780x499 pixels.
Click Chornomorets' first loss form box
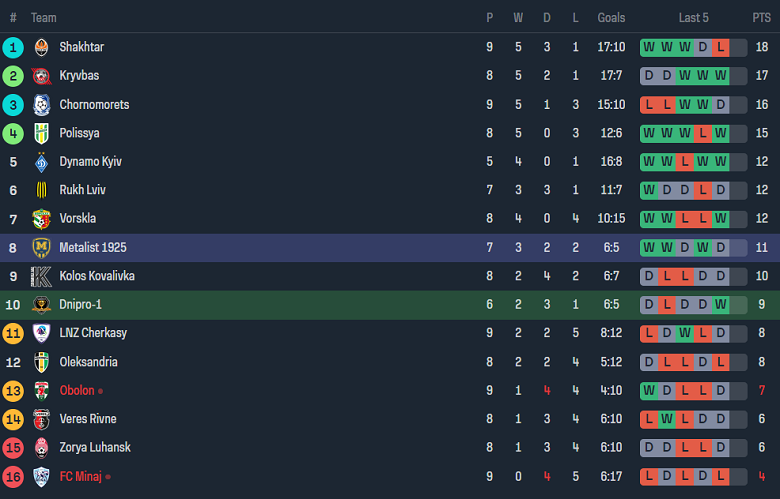tap(649, 104)
